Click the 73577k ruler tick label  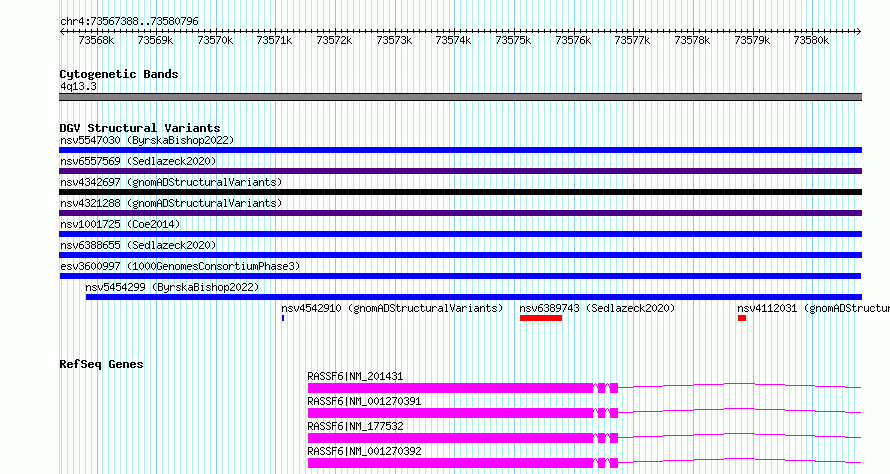click(632, 40)
